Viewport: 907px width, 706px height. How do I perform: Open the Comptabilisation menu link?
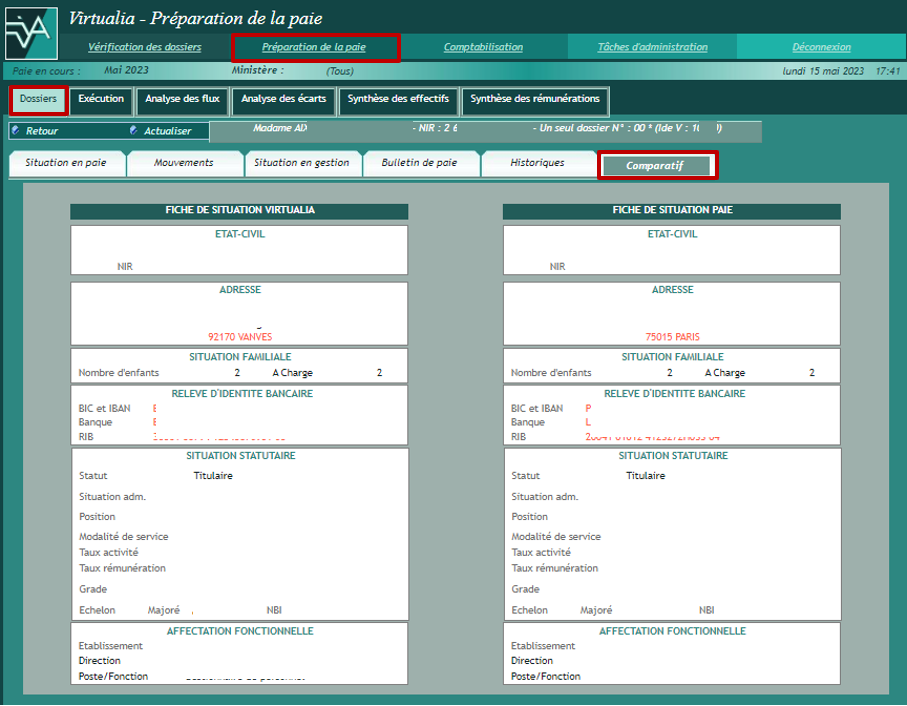point(483,47)
